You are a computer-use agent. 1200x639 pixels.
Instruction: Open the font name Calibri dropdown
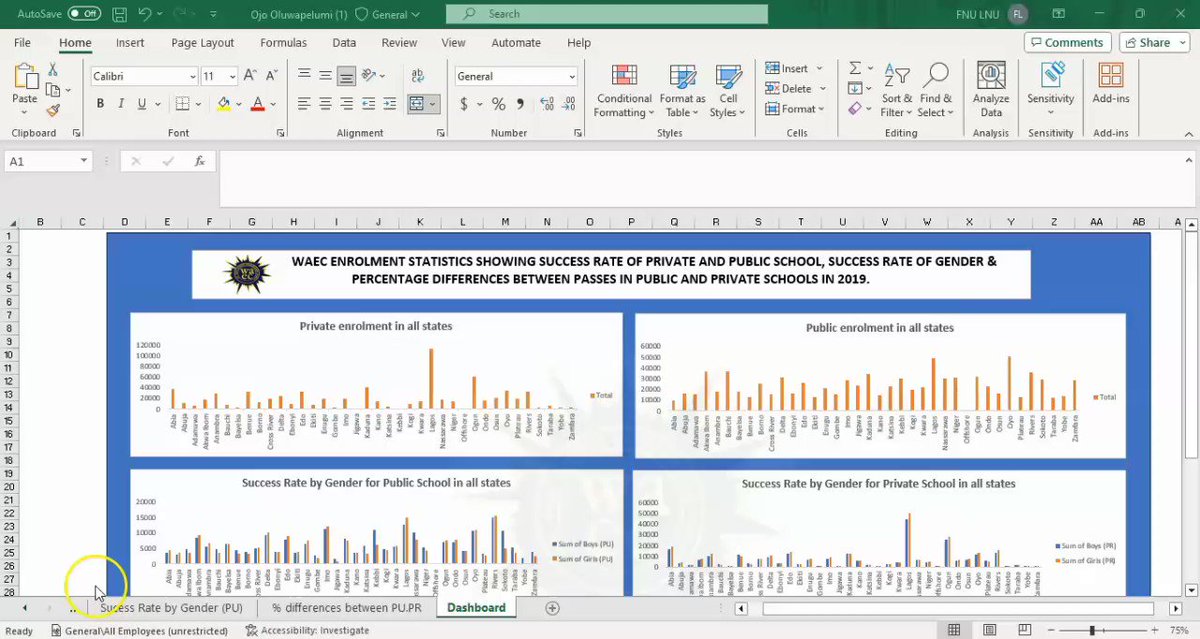[x=193, y=77]
